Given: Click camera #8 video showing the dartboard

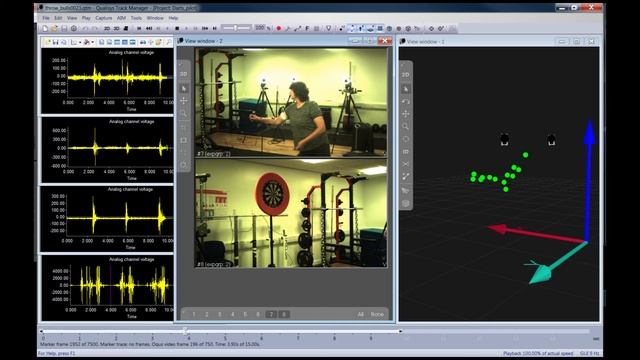Looking at the screenshot, I should (291, 213).
